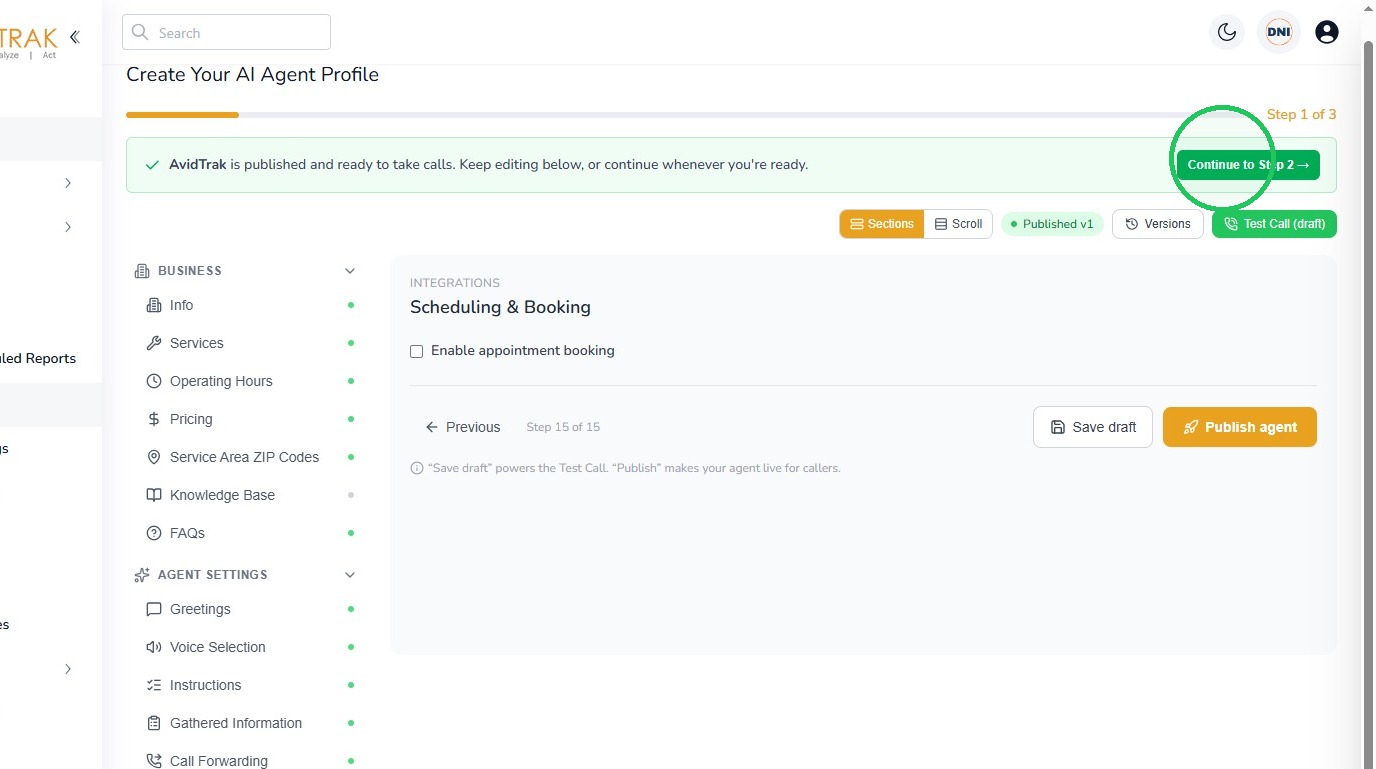Click the chat bubble icon beside Greetings
The height and width of the screenshot is (769, 1376).
154,609
